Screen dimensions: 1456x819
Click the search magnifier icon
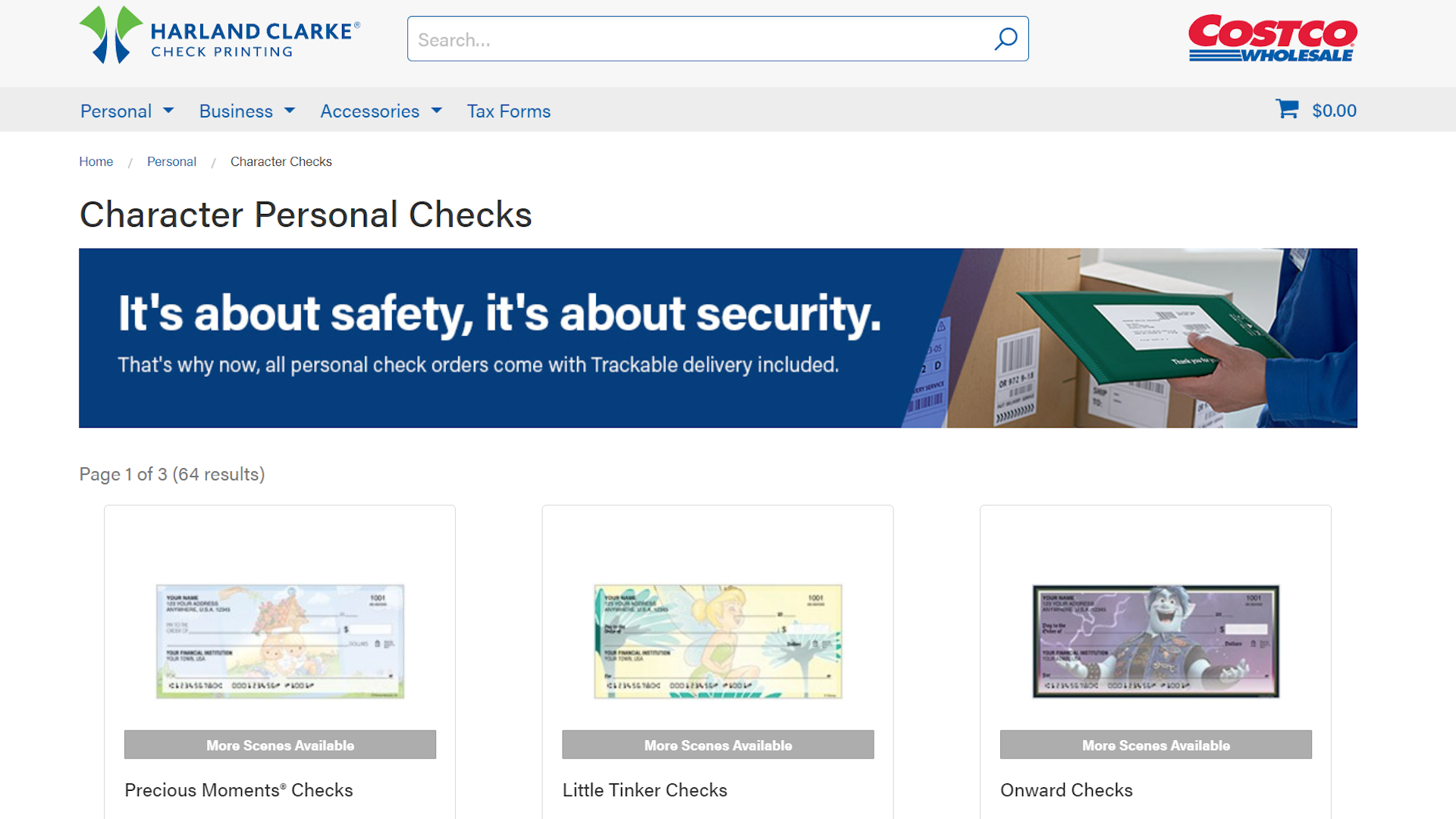point(1006,39)
